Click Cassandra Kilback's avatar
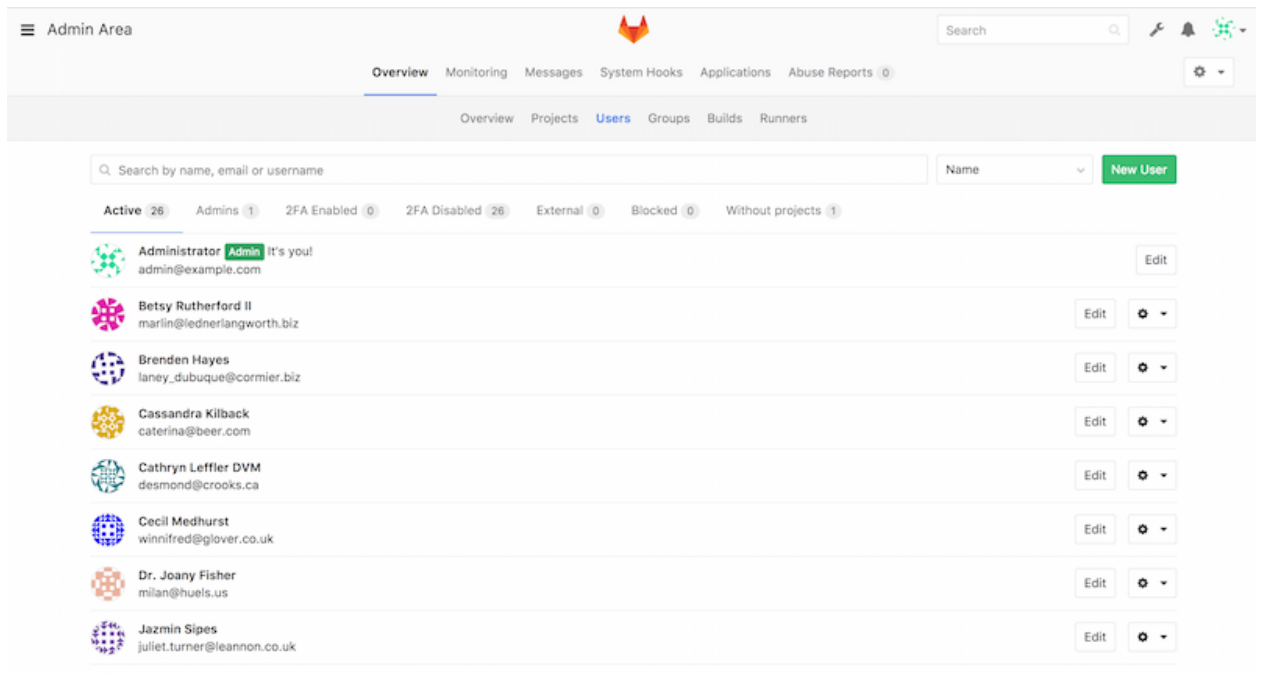This screenshot has height=673, width=1262. [x=108, y=423]
